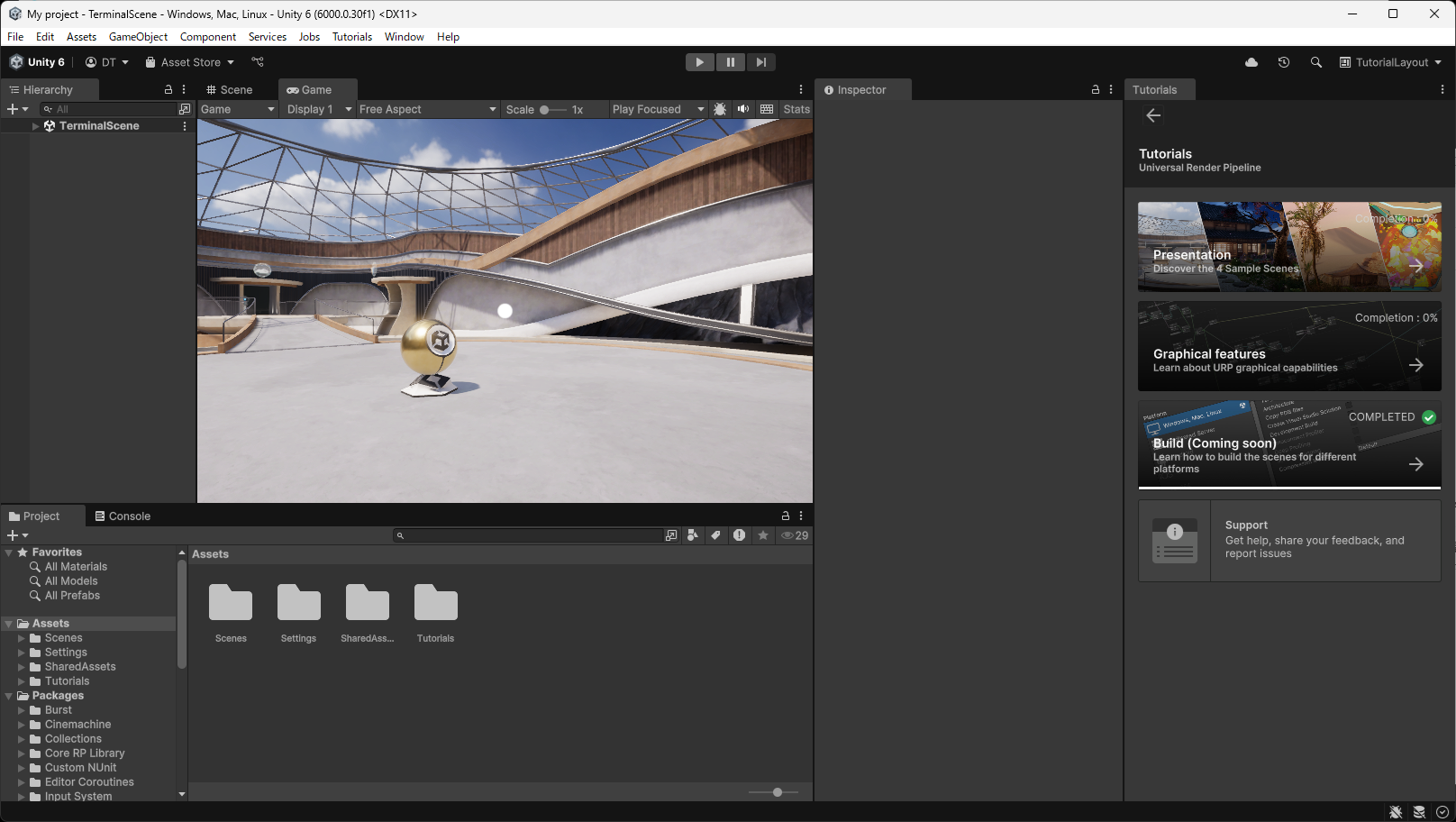Select the Settings folder thumbnail in Assets
Viewport: 1456px width, 822px height.
tap(299, 613)
